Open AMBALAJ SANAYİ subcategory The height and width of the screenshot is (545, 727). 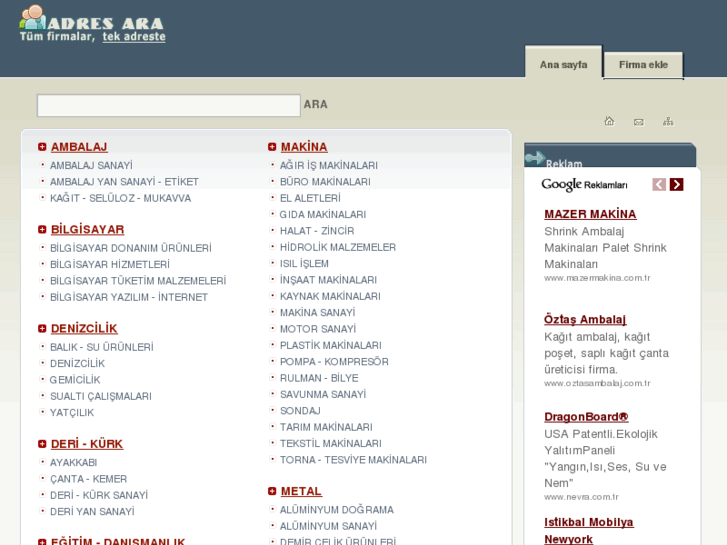(x=91, y=165)
